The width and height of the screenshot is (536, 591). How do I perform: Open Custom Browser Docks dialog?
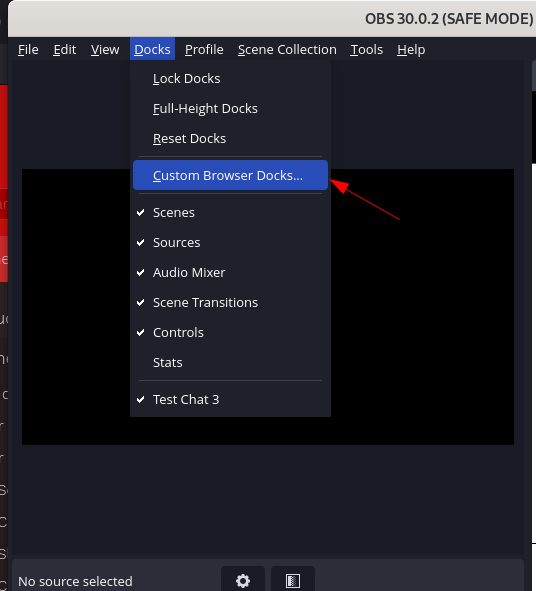pos(230,175)
